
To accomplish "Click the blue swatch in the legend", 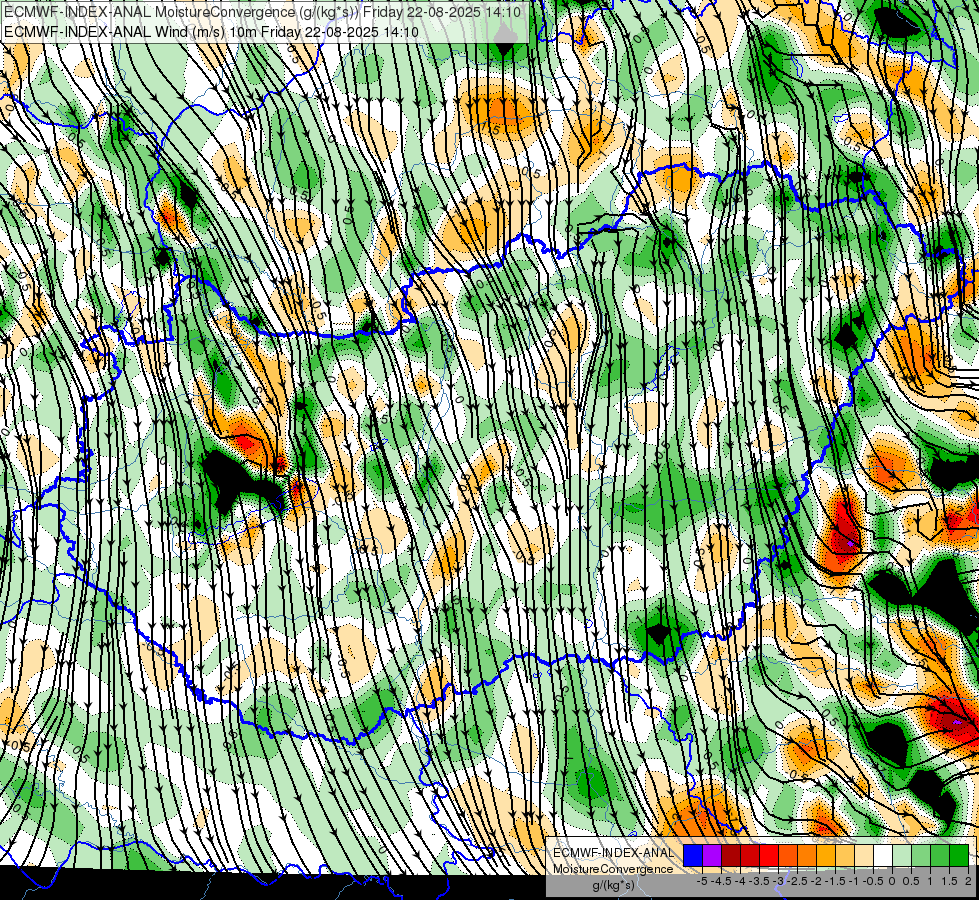I will coord(693,855).
